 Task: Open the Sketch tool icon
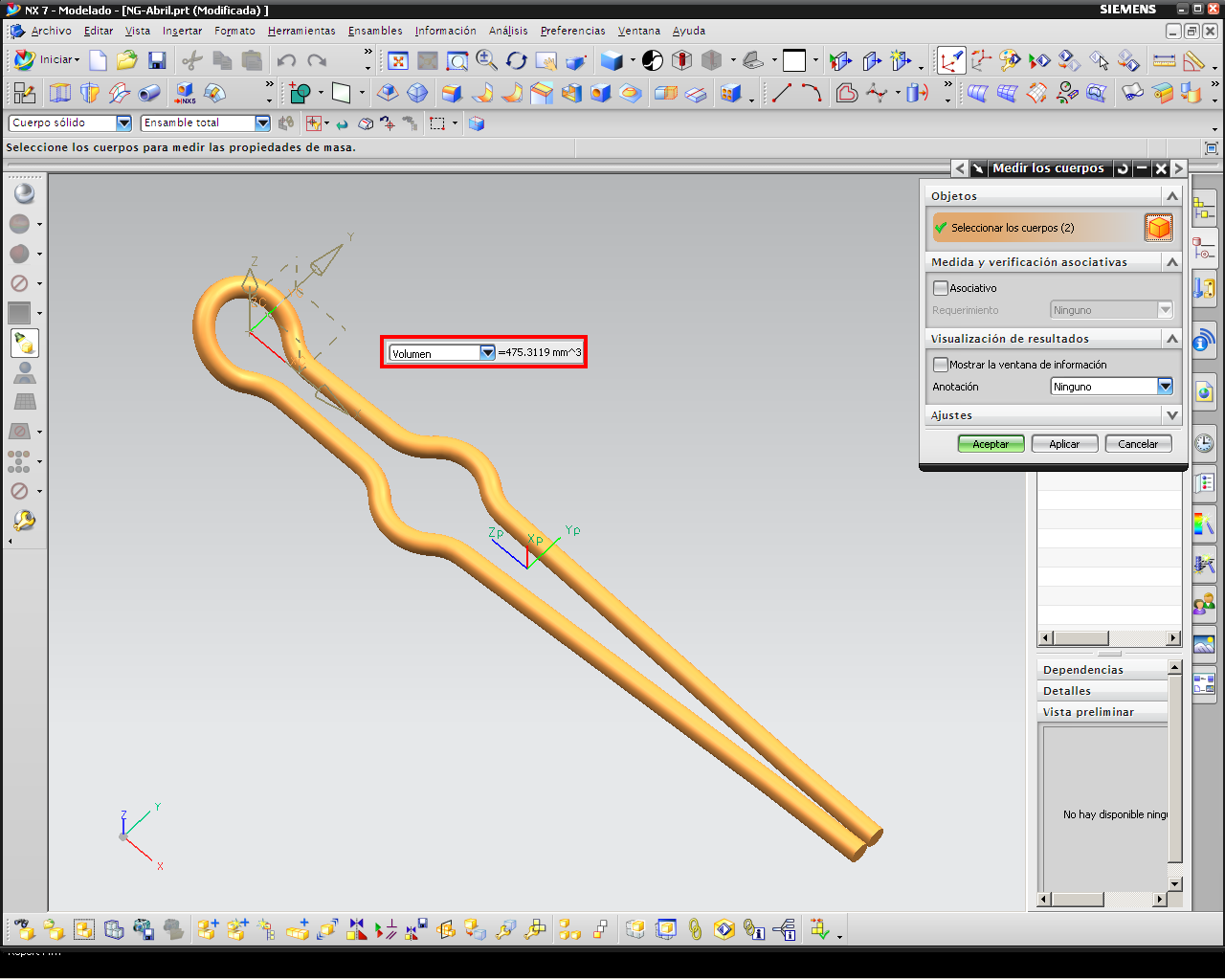click(24, 93)
